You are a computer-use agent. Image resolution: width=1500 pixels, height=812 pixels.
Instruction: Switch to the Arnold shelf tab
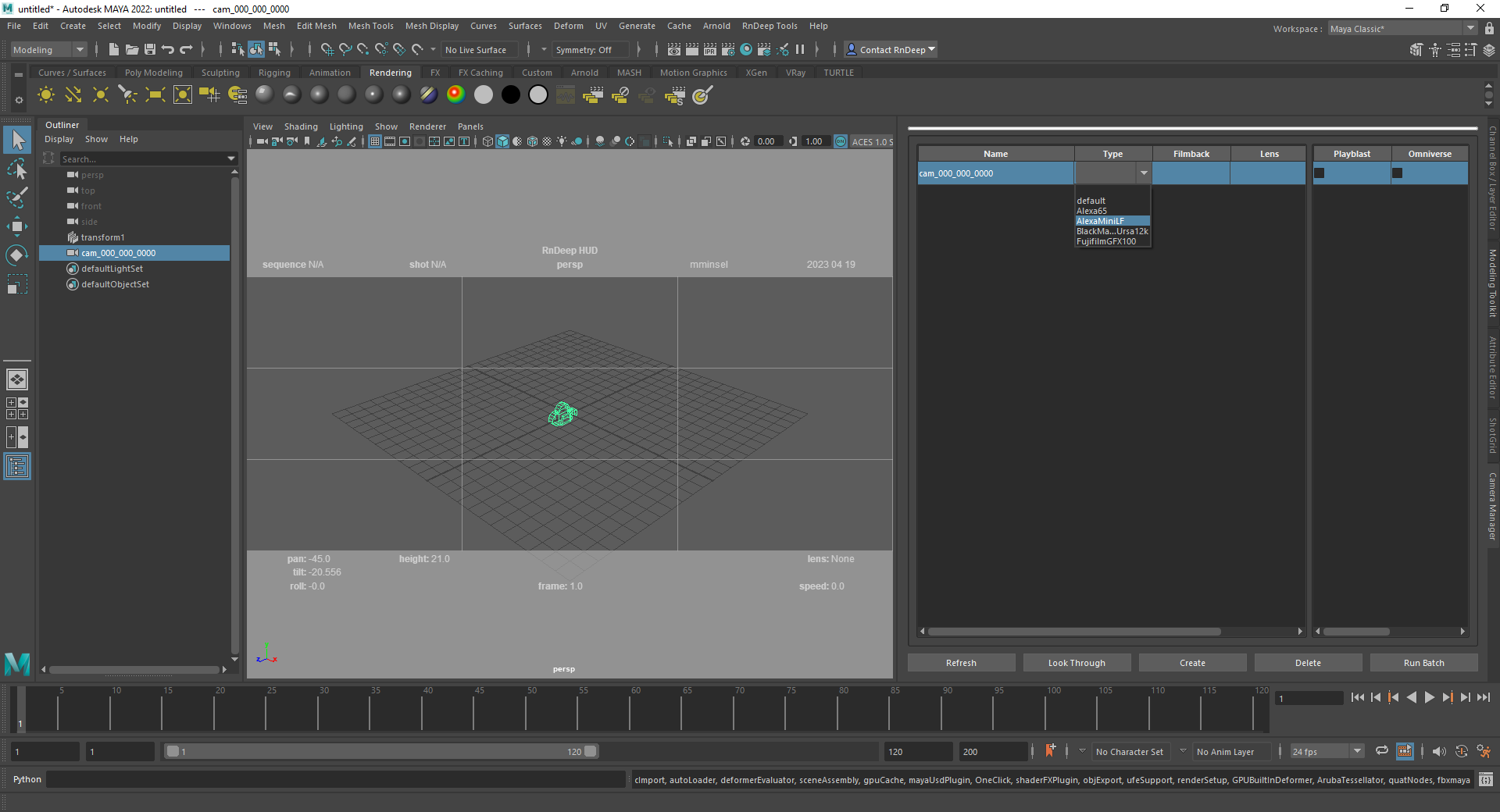pyautogui.click(x=584, y=73)
